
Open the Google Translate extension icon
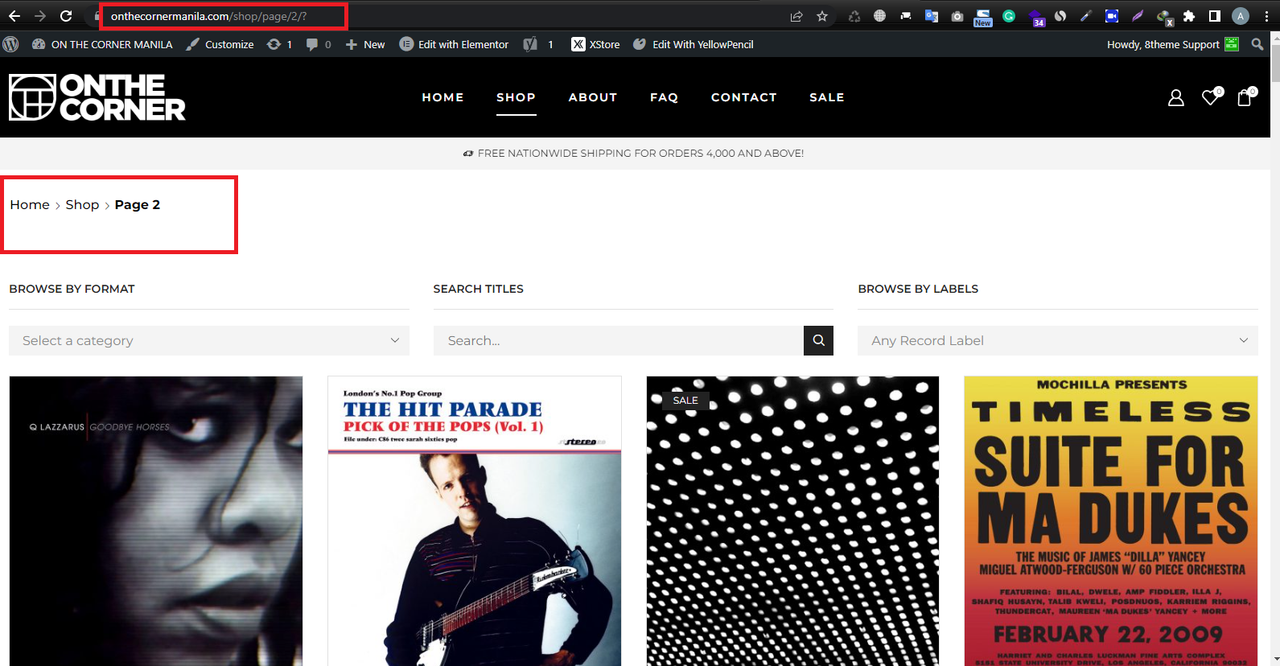pos(931,16)
